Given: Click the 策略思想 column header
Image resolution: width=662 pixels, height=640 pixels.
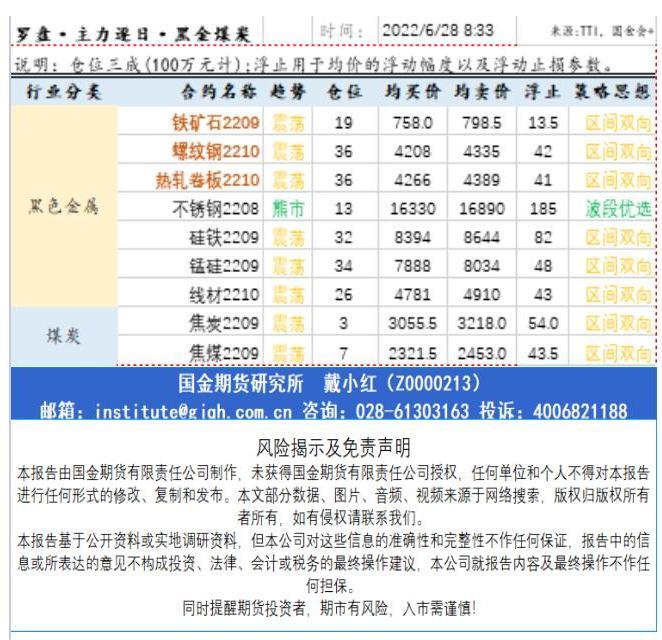Looking at the screenshot, I should (x=612, y=92).
